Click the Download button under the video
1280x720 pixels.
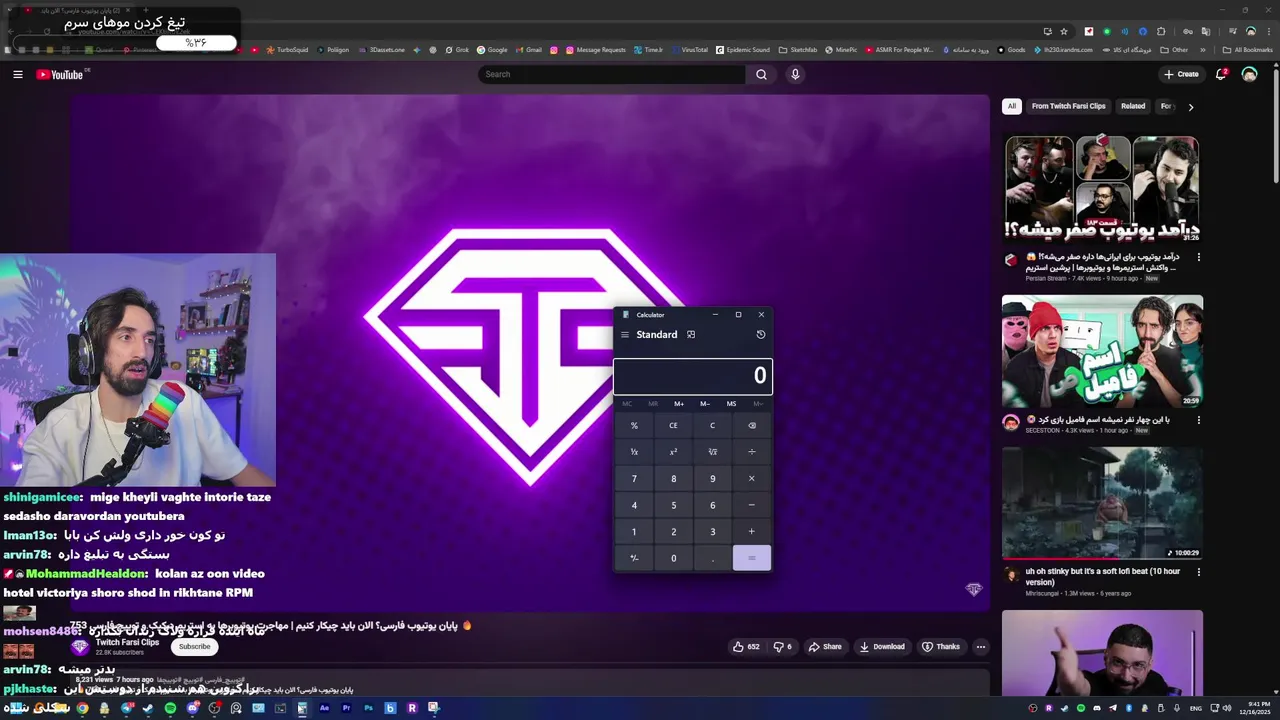[882, 647]
